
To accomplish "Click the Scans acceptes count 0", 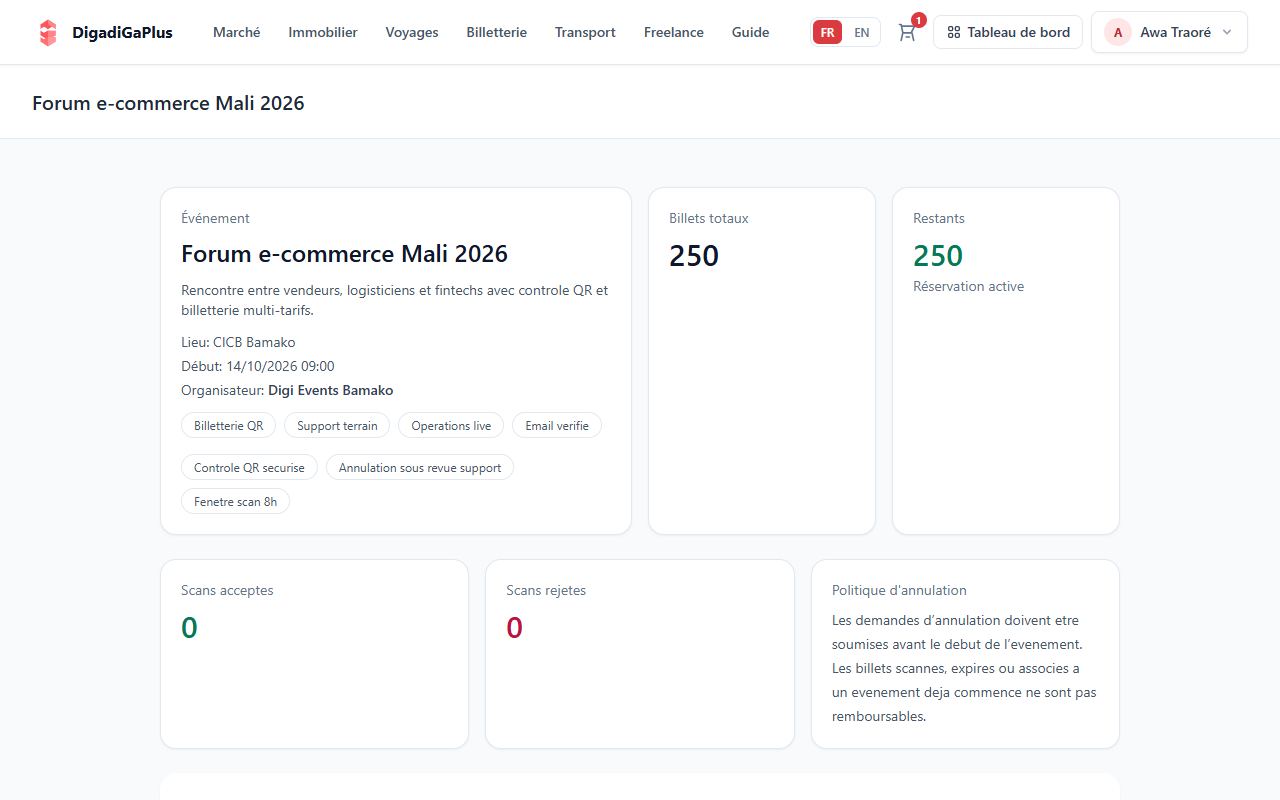I will (x=189, y=628).
